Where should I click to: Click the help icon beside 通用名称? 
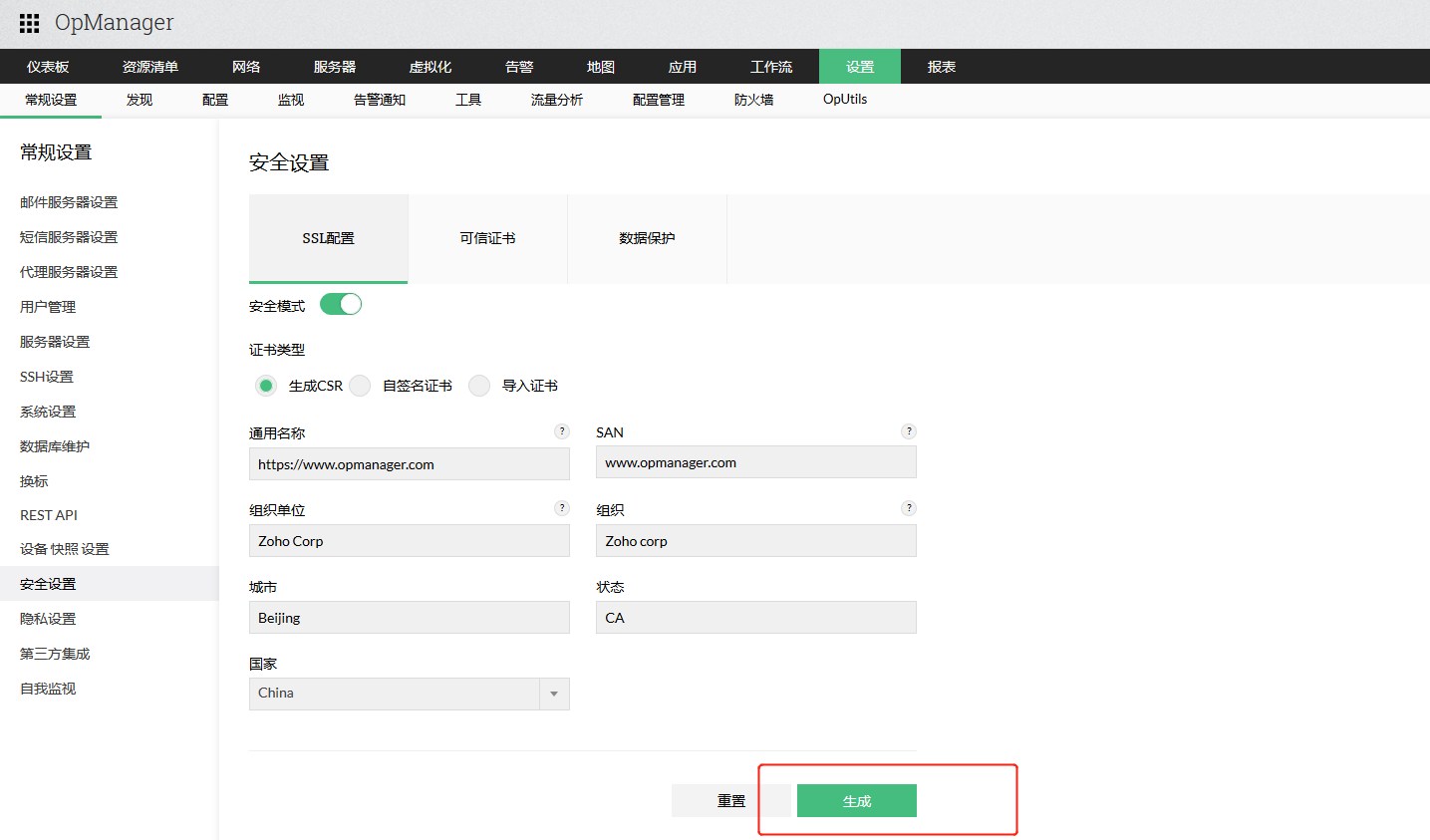coord(562,430)
